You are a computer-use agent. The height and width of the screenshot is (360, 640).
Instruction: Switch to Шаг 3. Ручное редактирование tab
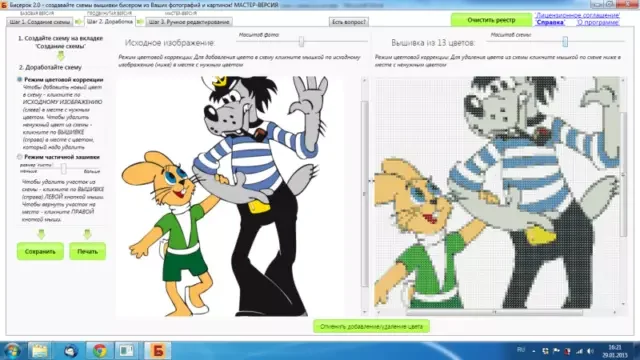[189, 22]
